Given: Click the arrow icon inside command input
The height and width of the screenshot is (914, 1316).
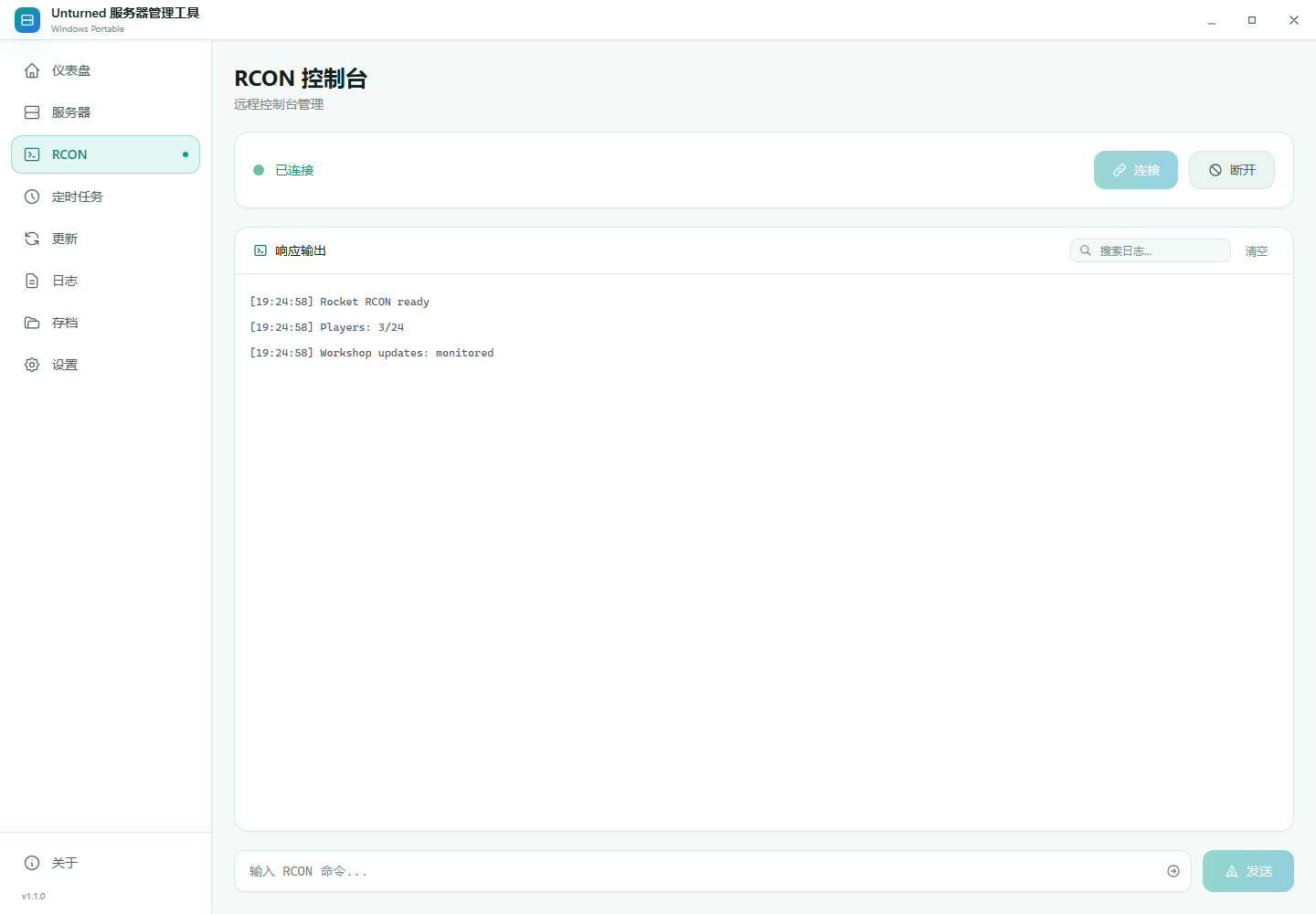Looking at the screenshot, I should 1173,871.
